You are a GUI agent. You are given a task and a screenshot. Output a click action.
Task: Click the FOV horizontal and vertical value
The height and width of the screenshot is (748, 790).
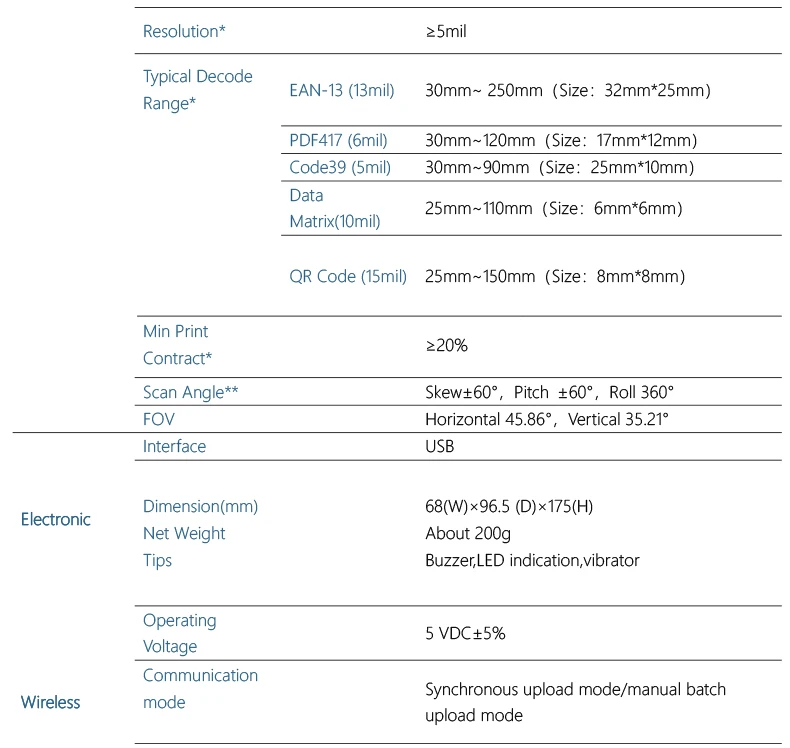pos(546,420)
